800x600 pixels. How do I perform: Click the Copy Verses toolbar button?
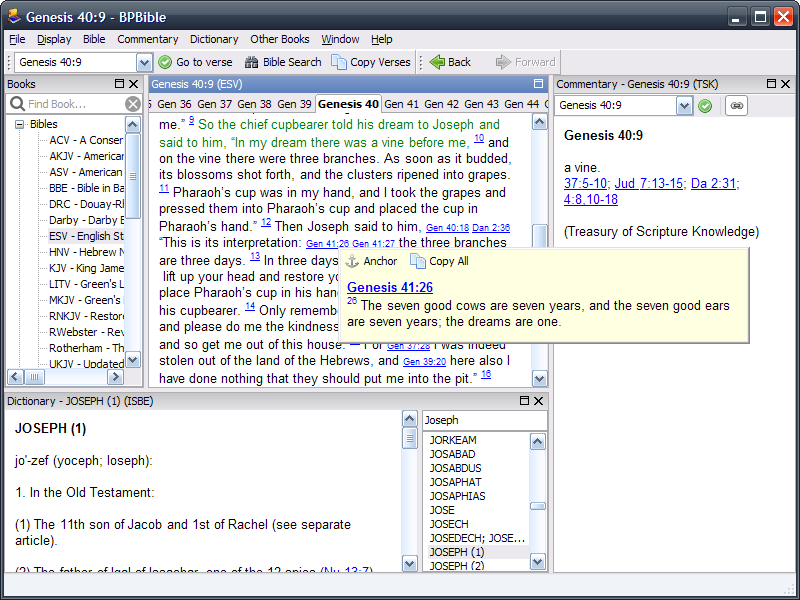[371, 62]
